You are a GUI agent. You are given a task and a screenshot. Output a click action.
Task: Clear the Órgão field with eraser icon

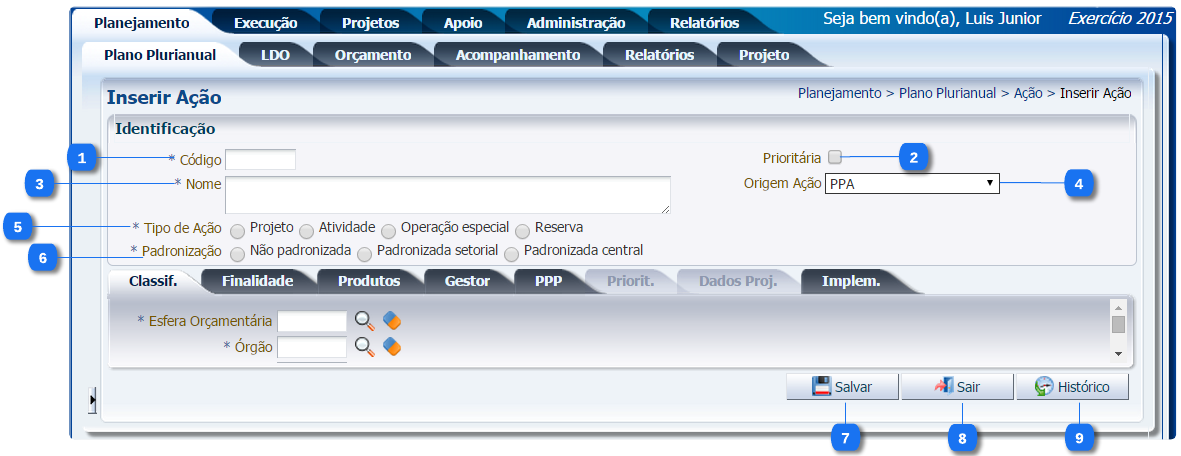point(392,347)
